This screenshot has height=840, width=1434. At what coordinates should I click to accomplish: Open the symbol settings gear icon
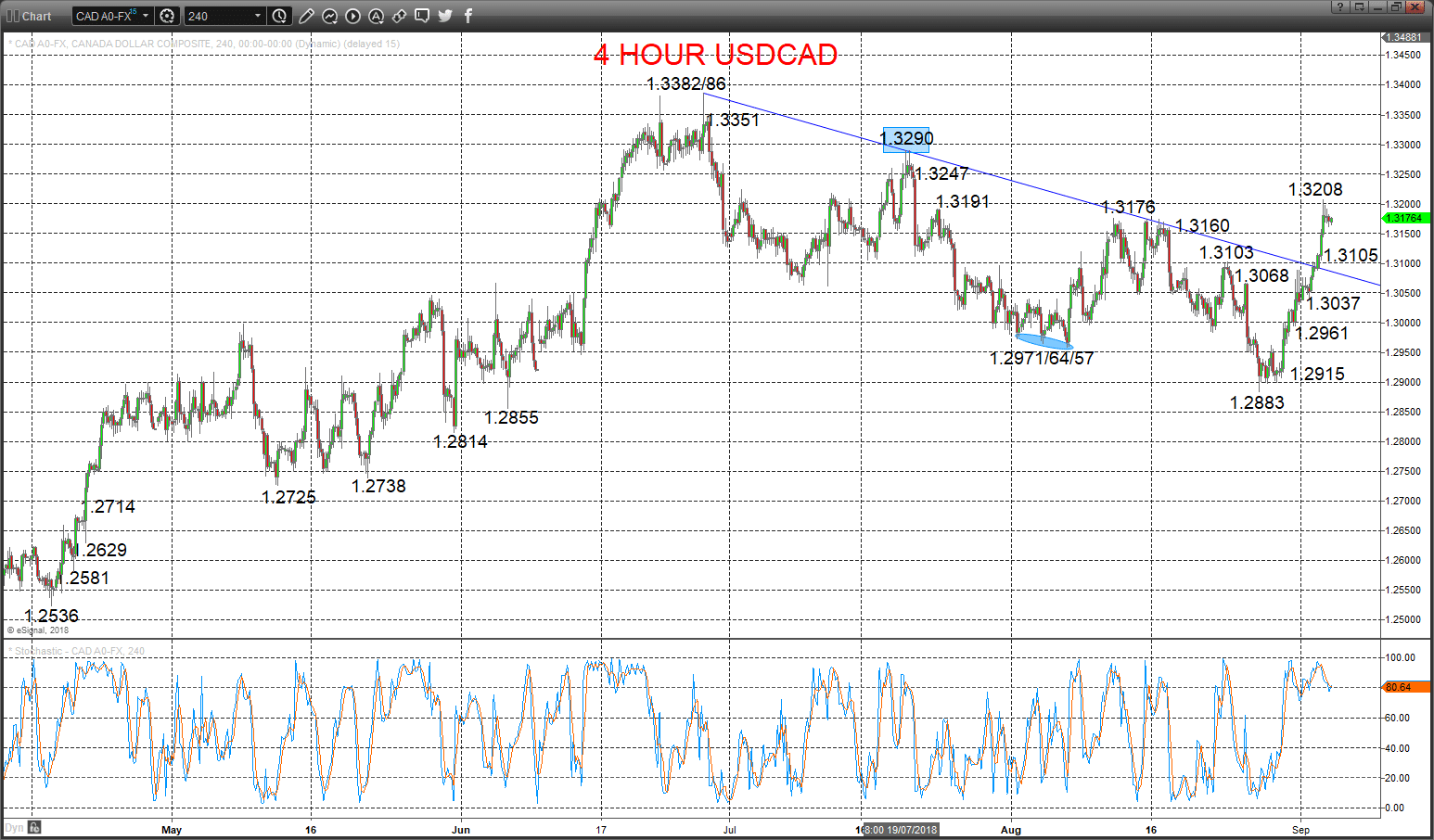[x=167, y=16]
